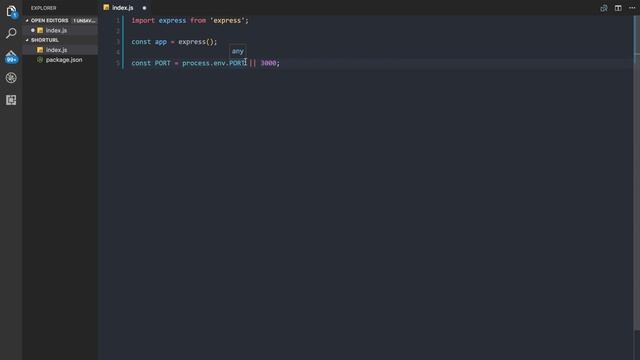Open package.json in the SHORTURL folder
Screen dimensions: 640x360
(60, 60)
